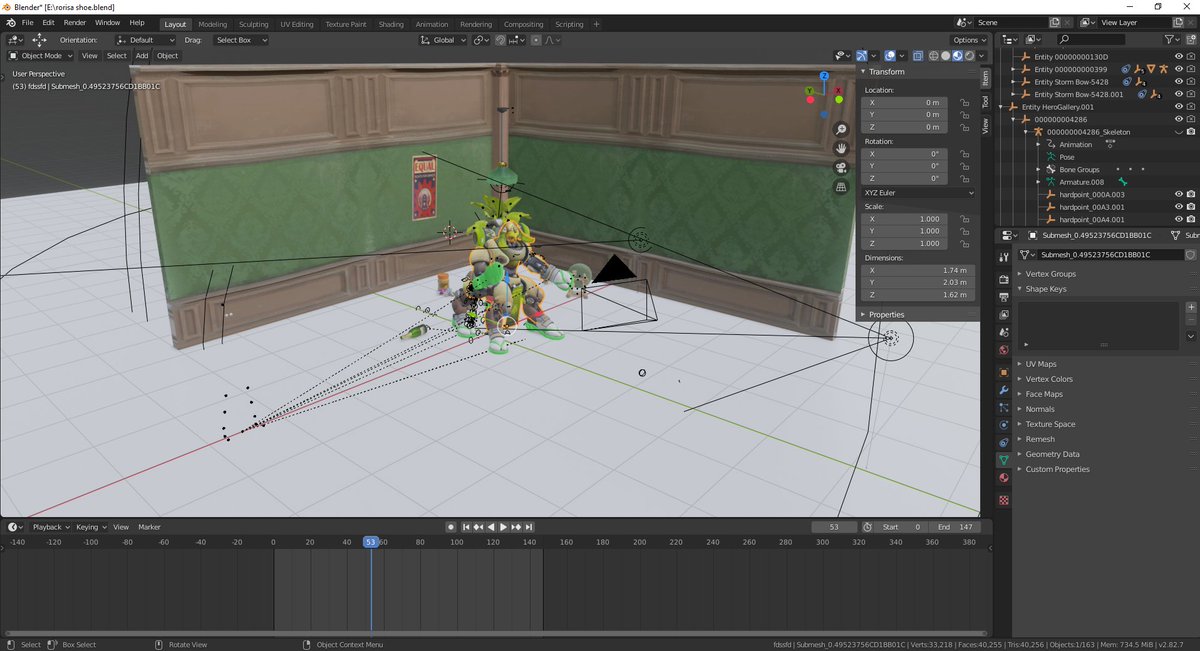Toggle camera view gizmo button

841,168
